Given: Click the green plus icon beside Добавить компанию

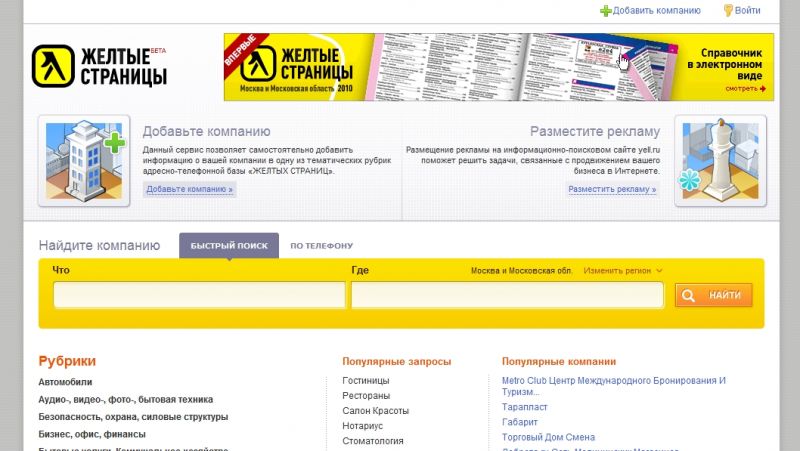Looking at the screenshot, I should tap(606, 11).
